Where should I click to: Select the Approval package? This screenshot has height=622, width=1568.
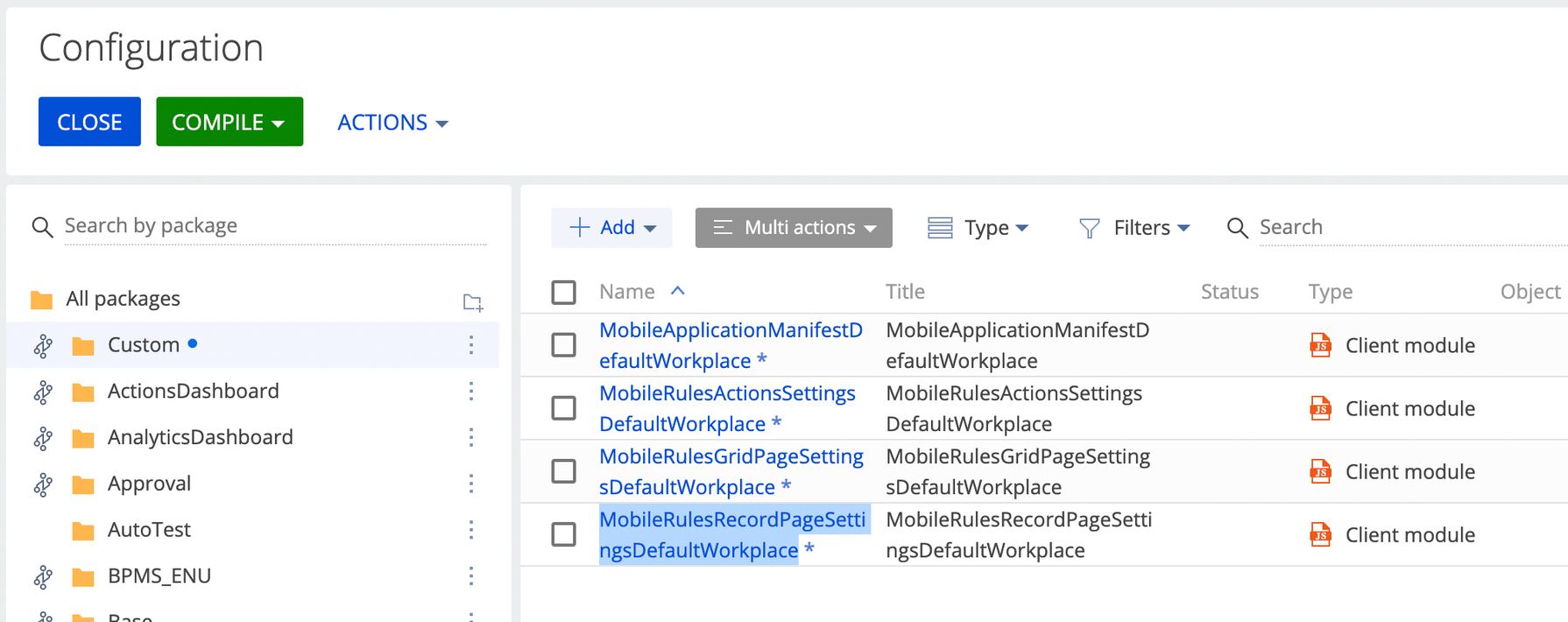(149, 484)
